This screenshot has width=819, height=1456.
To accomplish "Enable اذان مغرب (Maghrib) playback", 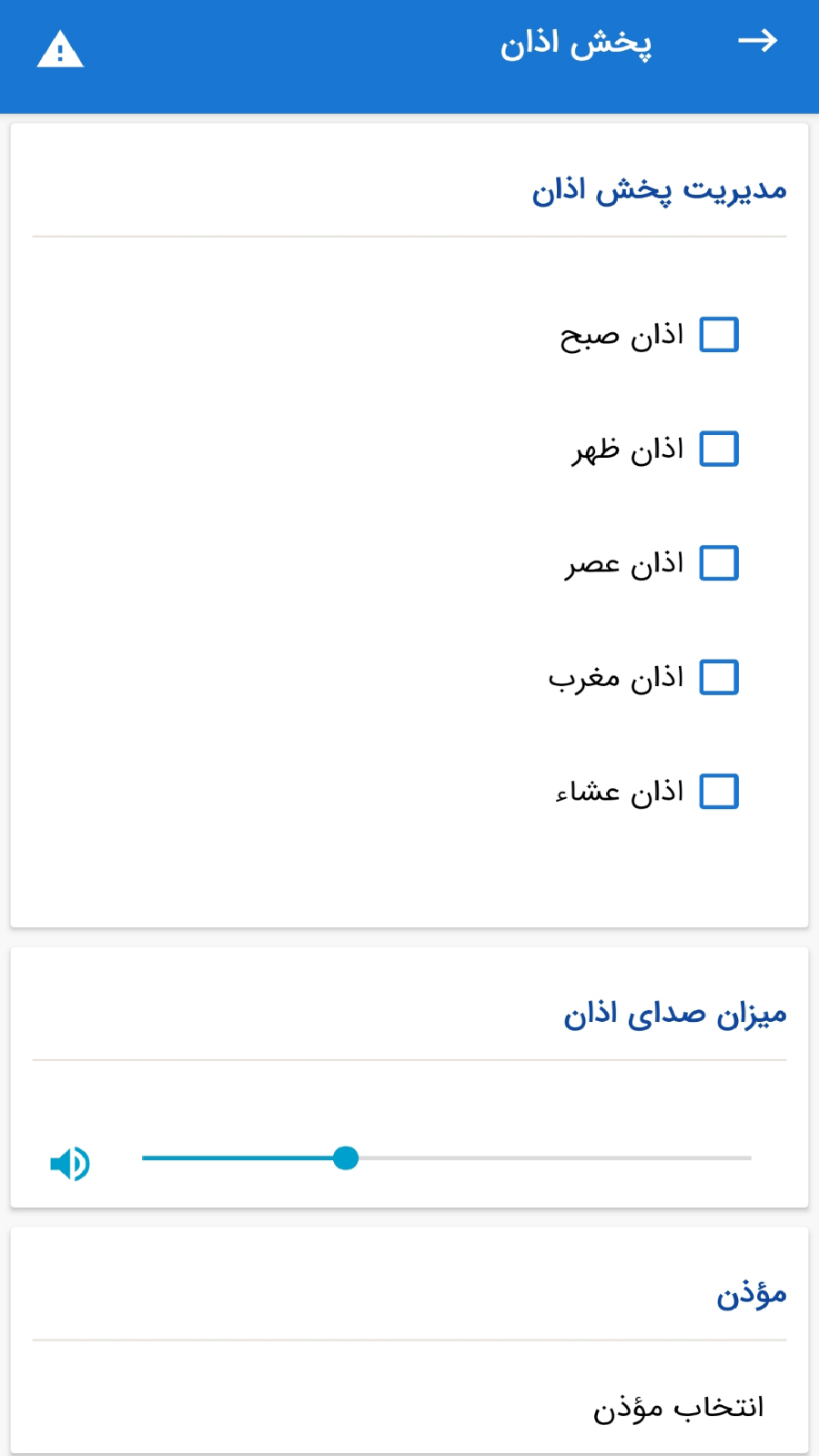I will 718,677.
